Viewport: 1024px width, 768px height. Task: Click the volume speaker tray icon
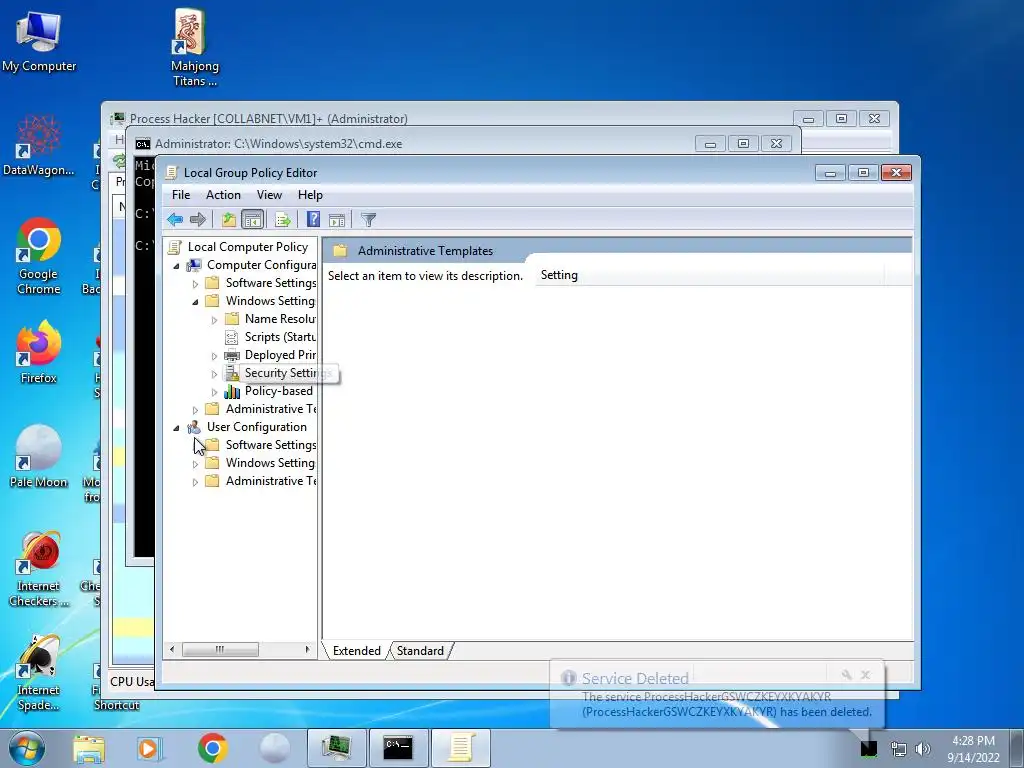923,749
